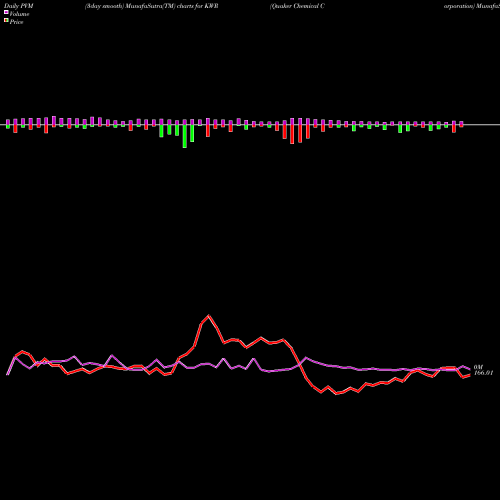Click the 'Daily PVM' title text
This screenshot has height=500, width=500.
click(x=19, y=6)
